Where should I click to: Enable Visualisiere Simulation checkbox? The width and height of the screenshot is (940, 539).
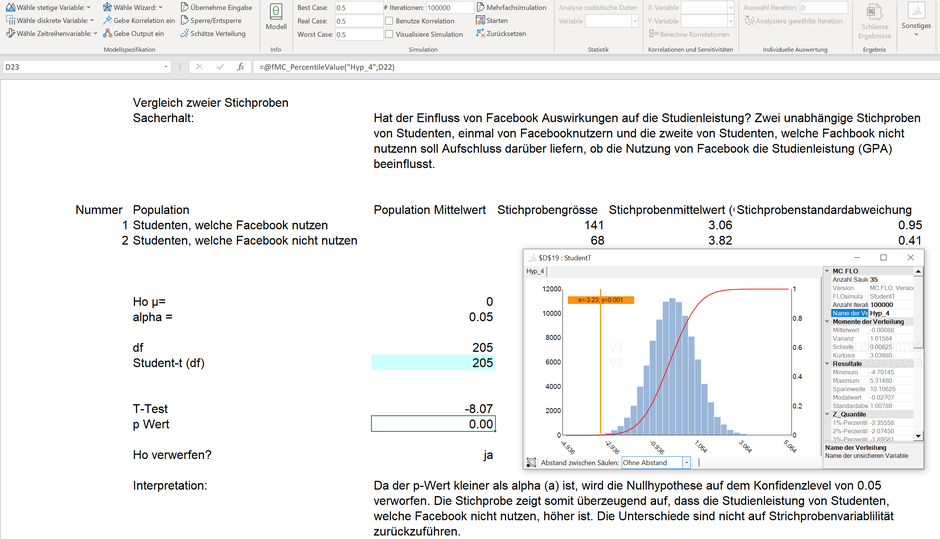click(389, 34)
